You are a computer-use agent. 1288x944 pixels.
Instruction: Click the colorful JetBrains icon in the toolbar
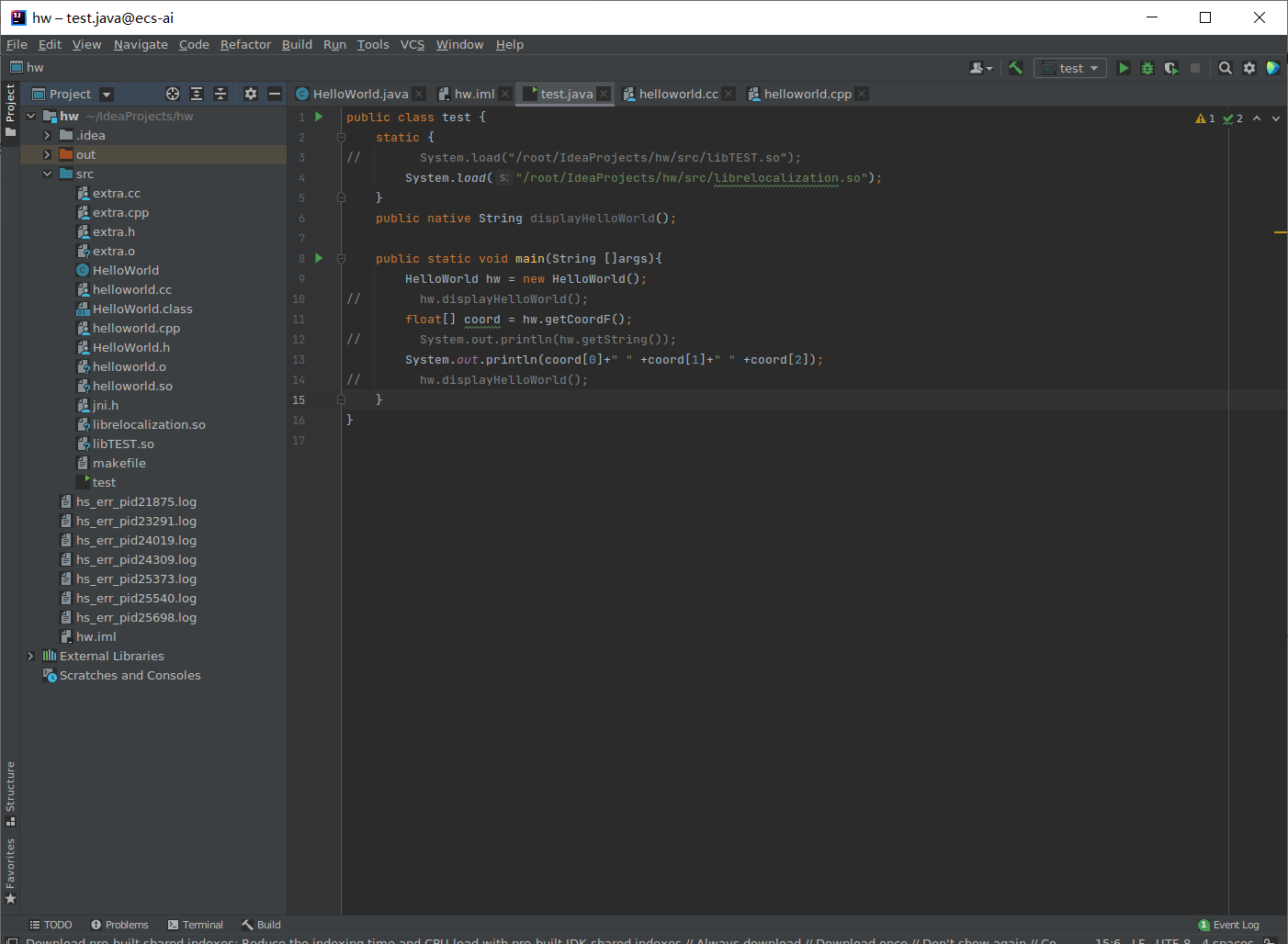click(1273, 68)
